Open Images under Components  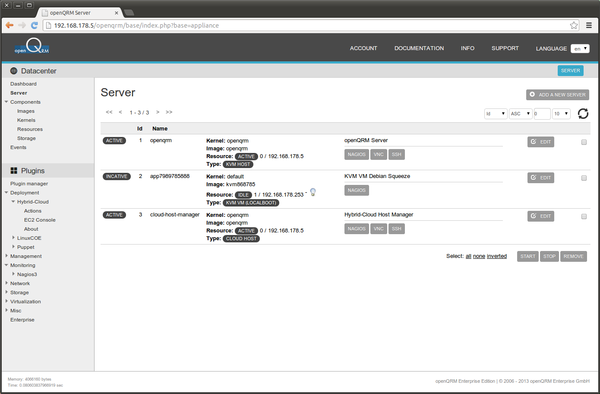click(26, 111)
